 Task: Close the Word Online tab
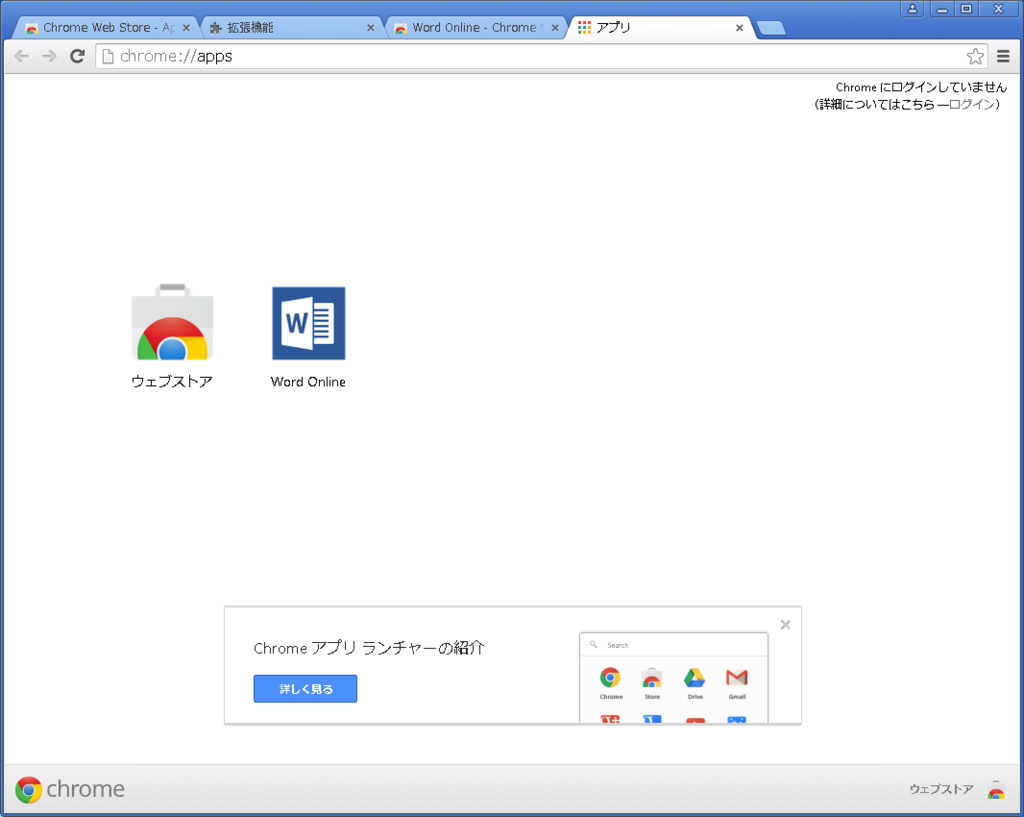pyautogui.click(x=555, y=28)
